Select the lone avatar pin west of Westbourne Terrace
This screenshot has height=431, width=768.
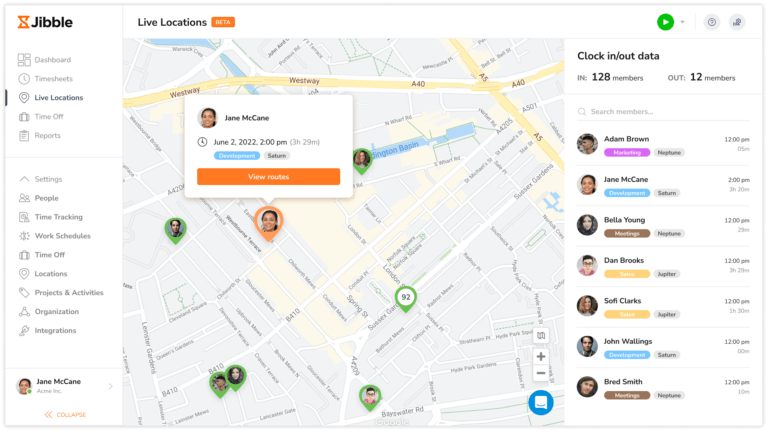click(x=175, y=231)
